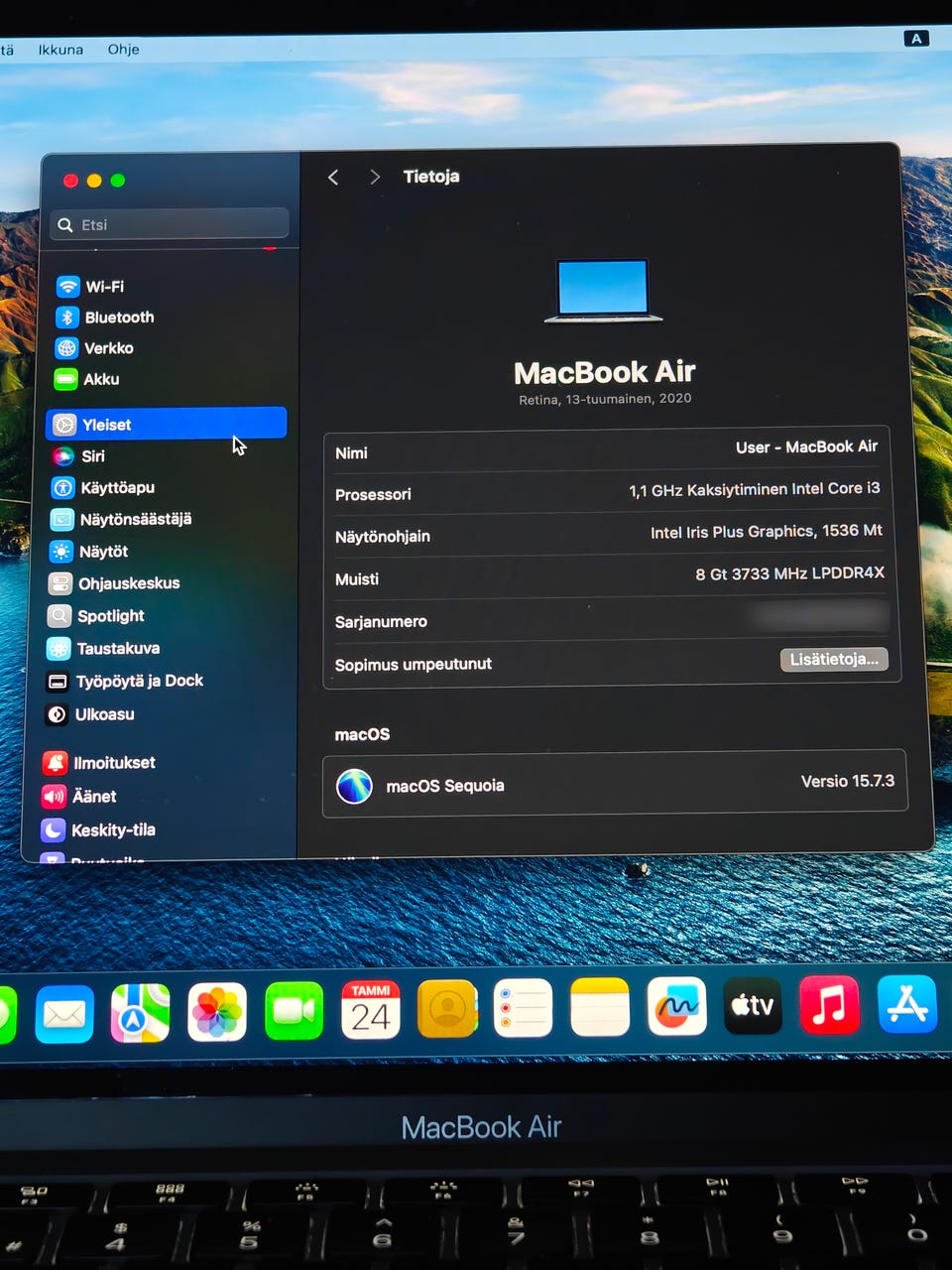Image resolution: width=952 pixels, height=1270 pixels.
Task: Click the input source A indicator
Action: pyautogui.click(x=916, y=39)
